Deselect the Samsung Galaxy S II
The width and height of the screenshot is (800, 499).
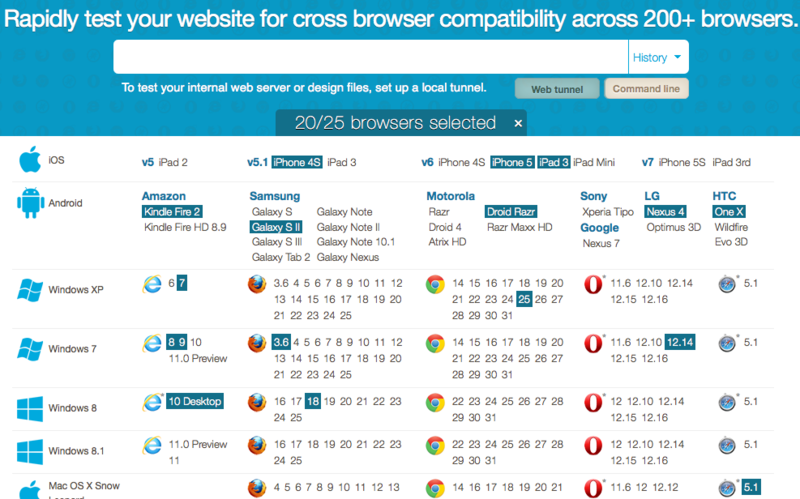click(x=276, y=227)
